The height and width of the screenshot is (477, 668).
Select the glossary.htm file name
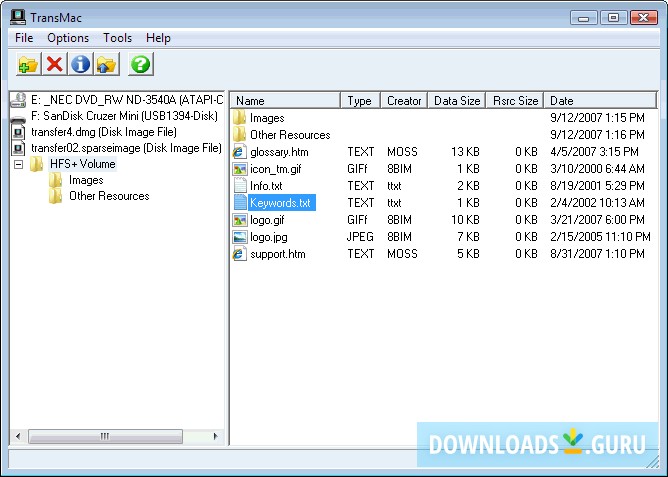point(279,152)
